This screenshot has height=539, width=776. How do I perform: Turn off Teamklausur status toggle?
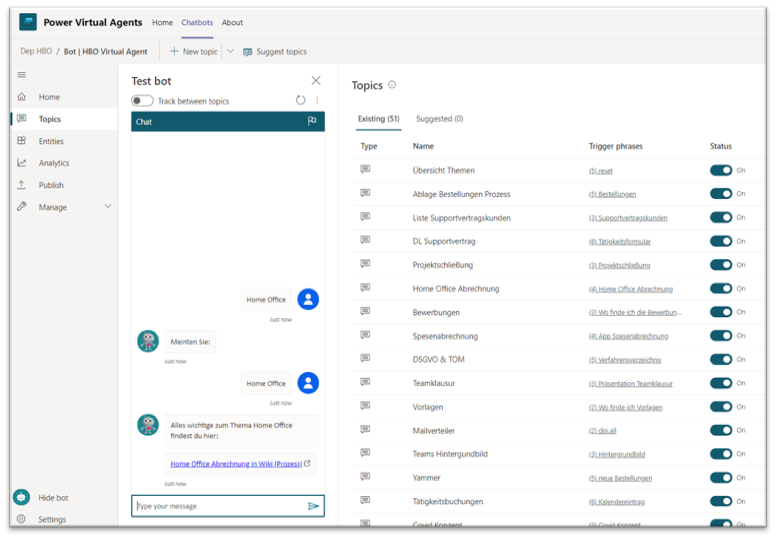pyautogui.click(x=721, y=383)
